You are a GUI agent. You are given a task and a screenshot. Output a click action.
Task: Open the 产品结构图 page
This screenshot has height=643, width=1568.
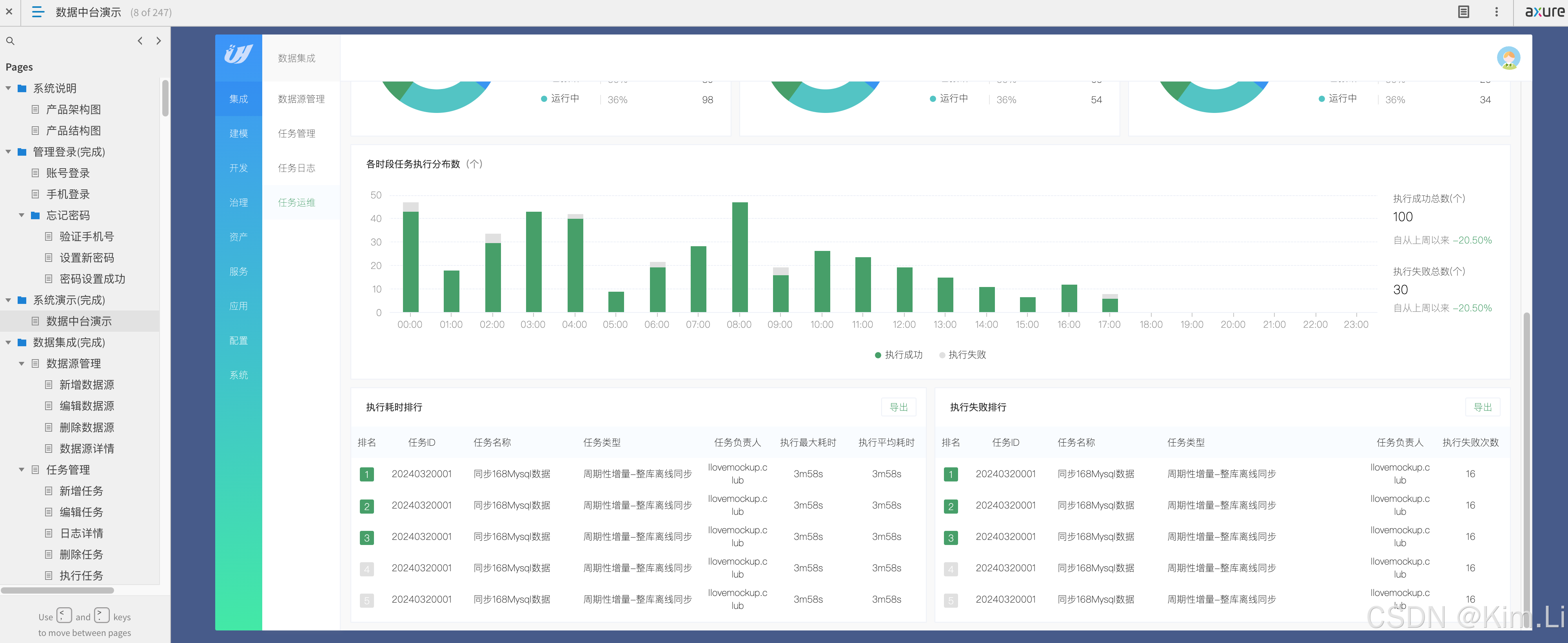pyautogui.click(x=73, y=130)
